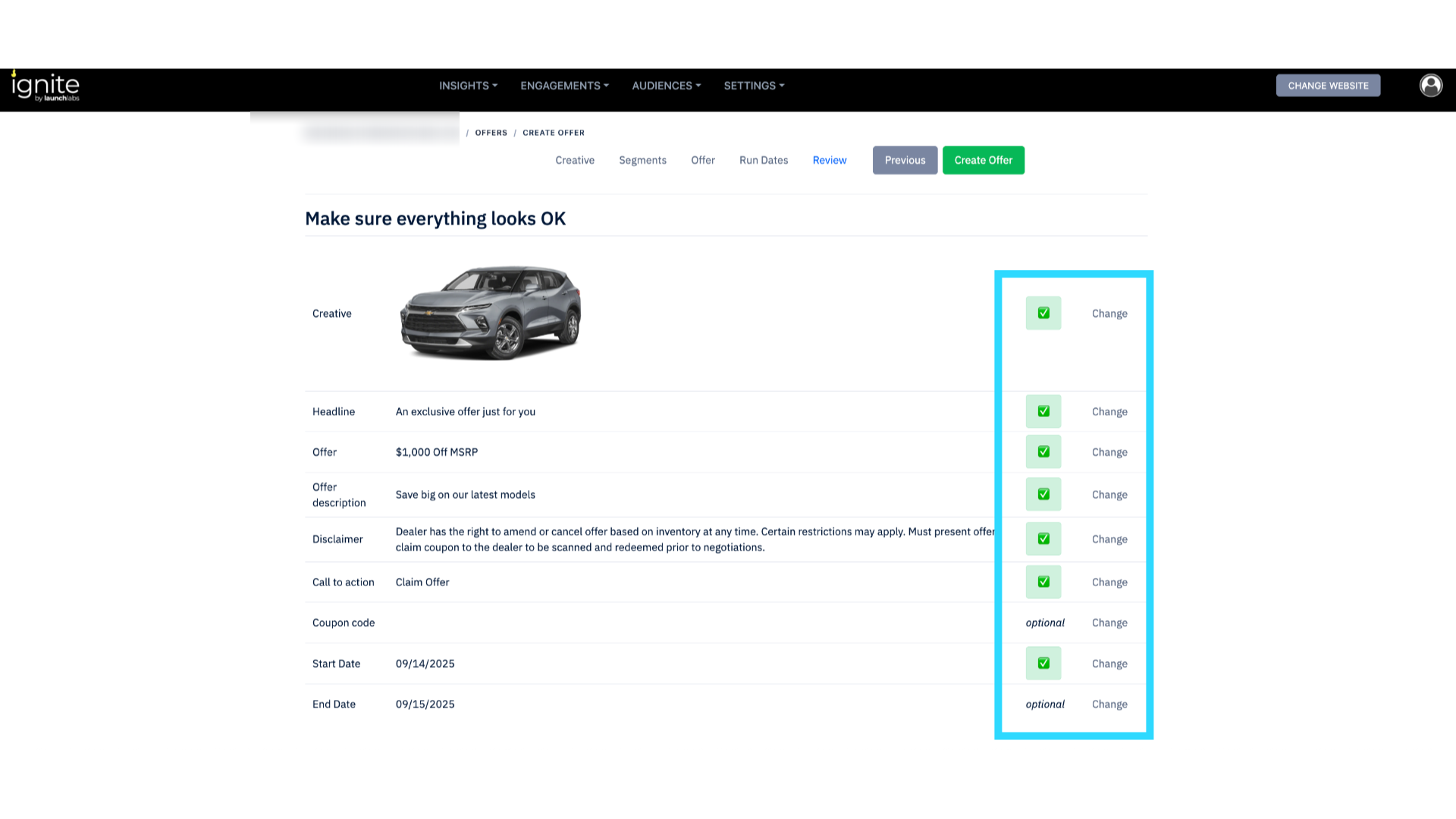Open the Audiences dropdown menu
Viewport: 1456px width, 819px height.
(666, 86)
